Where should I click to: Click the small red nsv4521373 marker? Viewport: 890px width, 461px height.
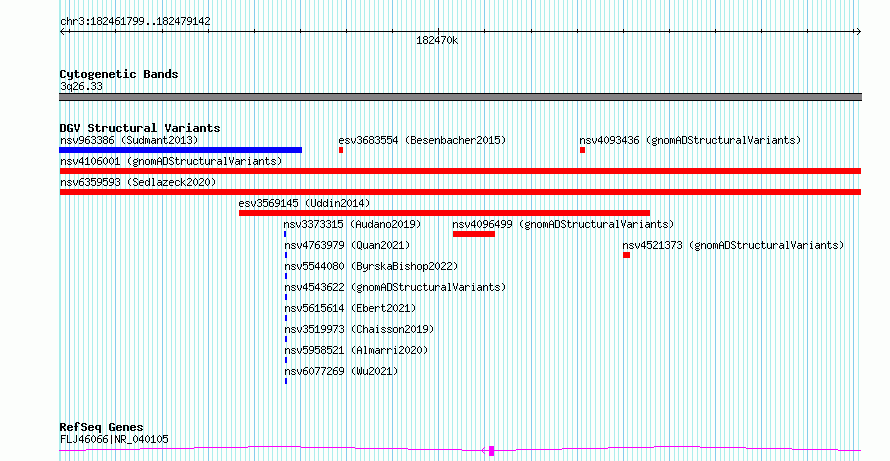coord(627,255)
